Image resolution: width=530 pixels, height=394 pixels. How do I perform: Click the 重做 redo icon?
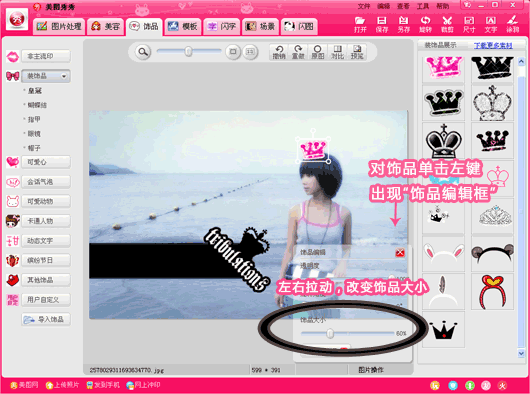coord(298,52)
